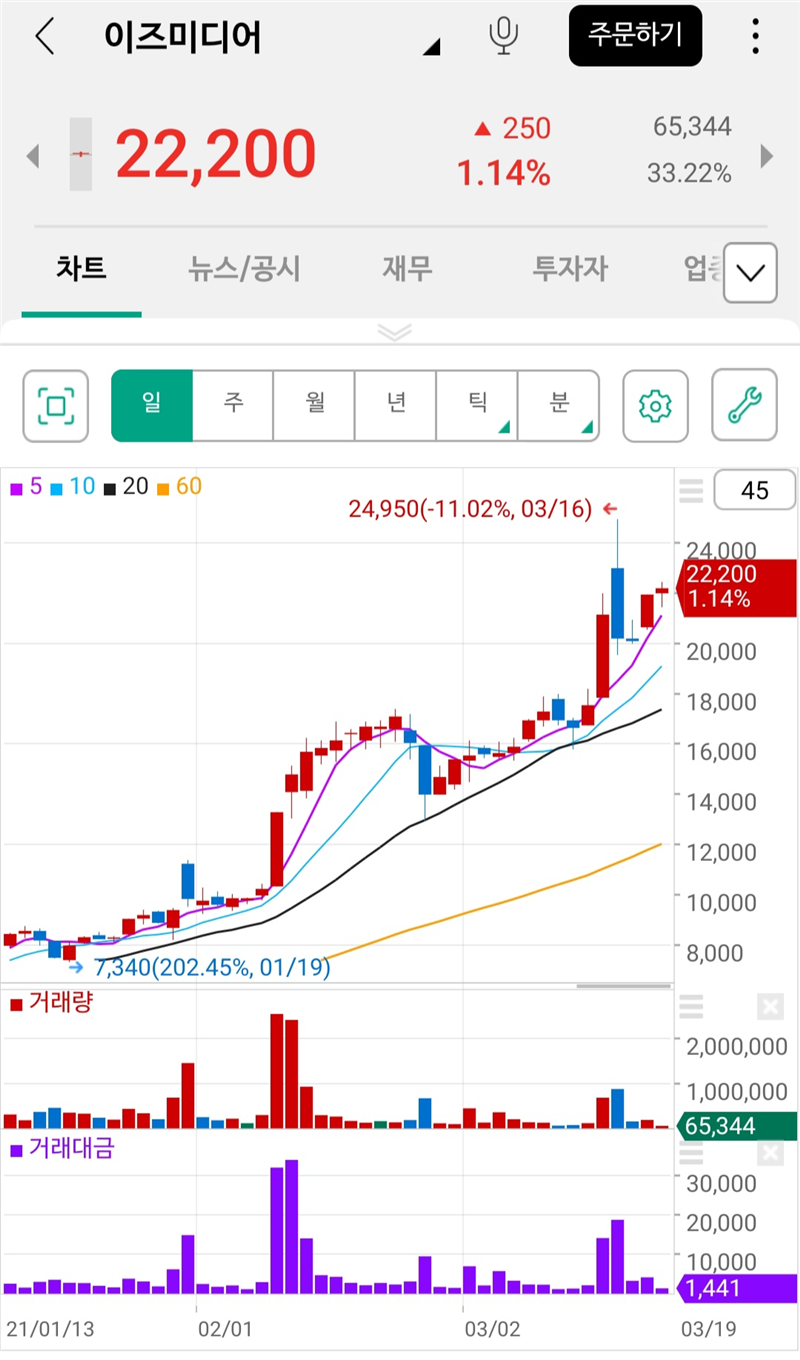Select the 주 weekly period
Screen dimensions: 800x1360
233,405
